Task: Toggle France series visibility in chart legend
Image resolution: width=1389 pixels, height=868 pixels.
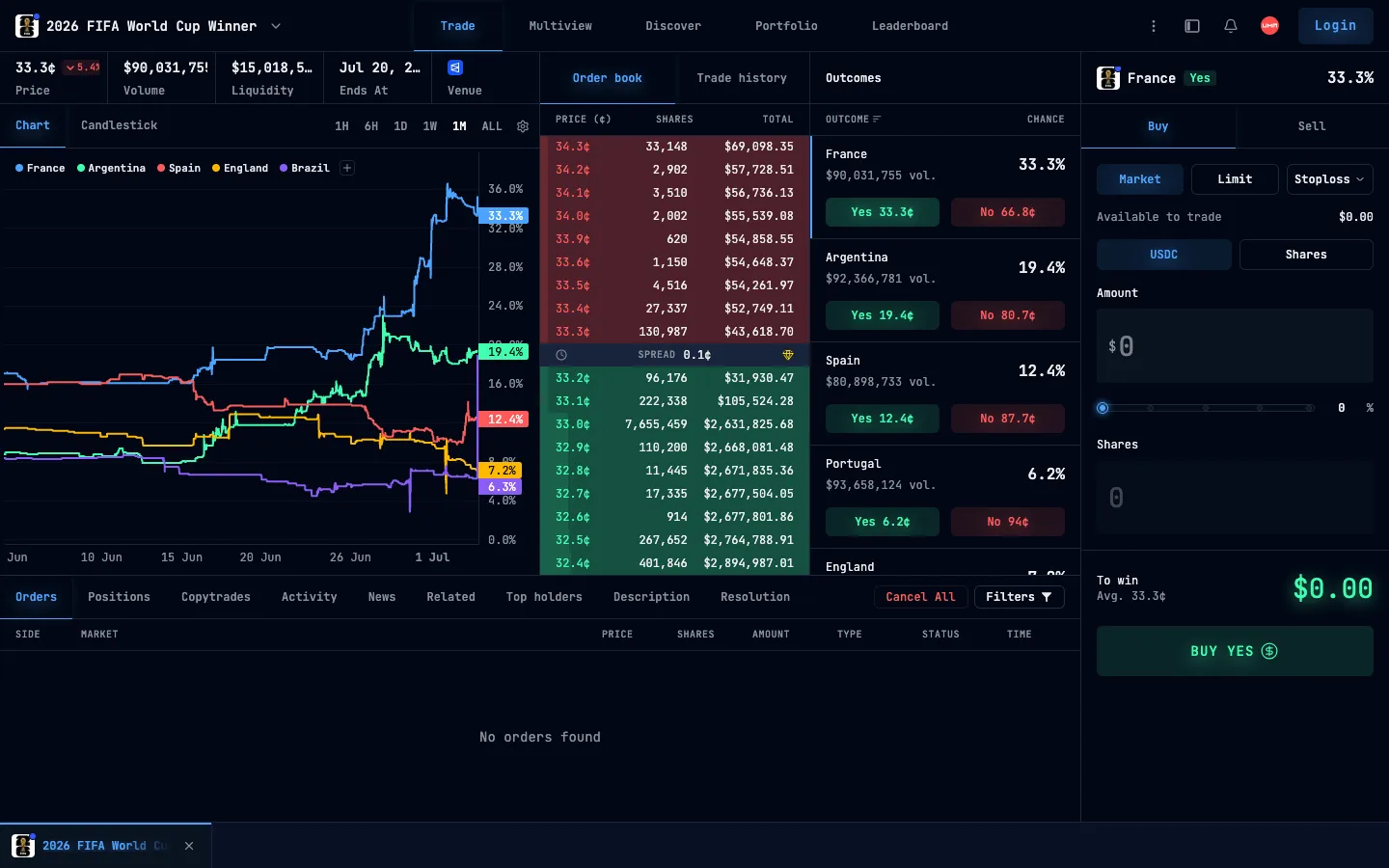Action: 41,168
